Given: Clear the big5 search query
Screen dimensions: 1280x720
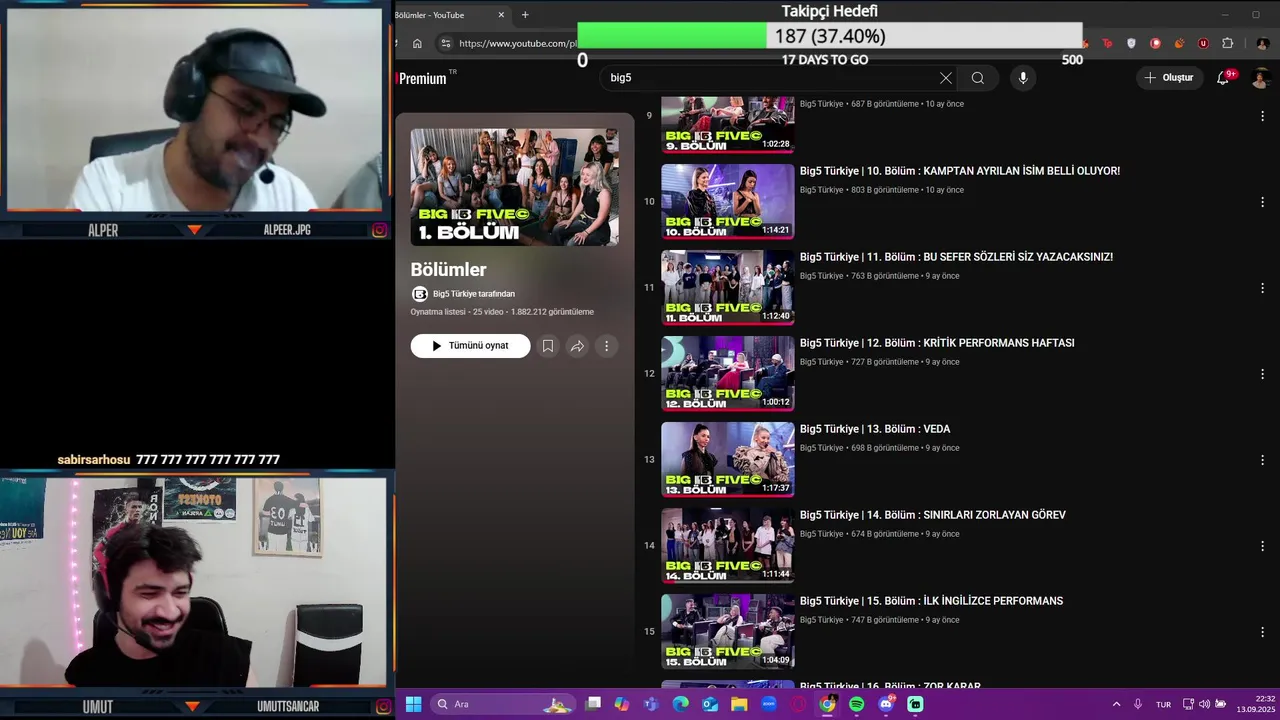Looking at the screenshot, I should click(945, 78).
